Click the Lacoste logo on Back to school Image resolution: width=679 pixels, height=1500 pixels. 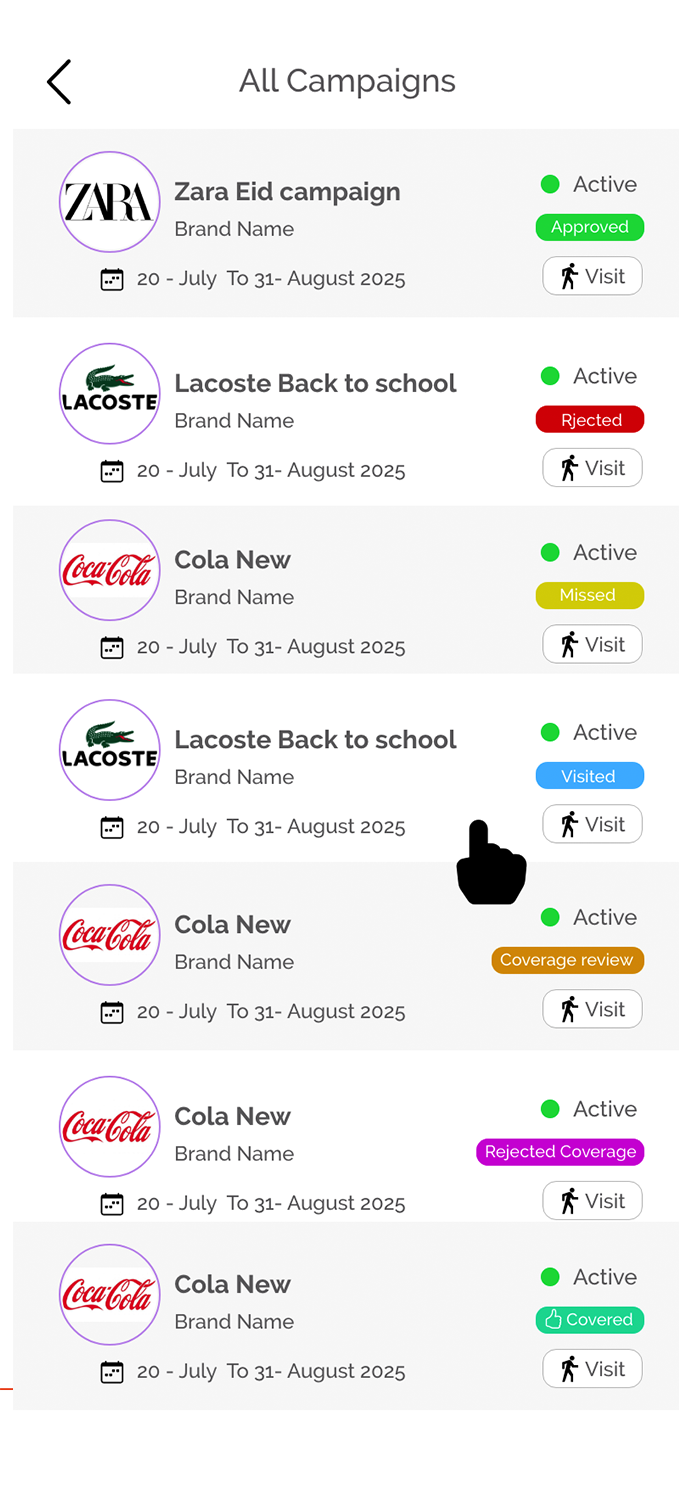coord(110,393)
